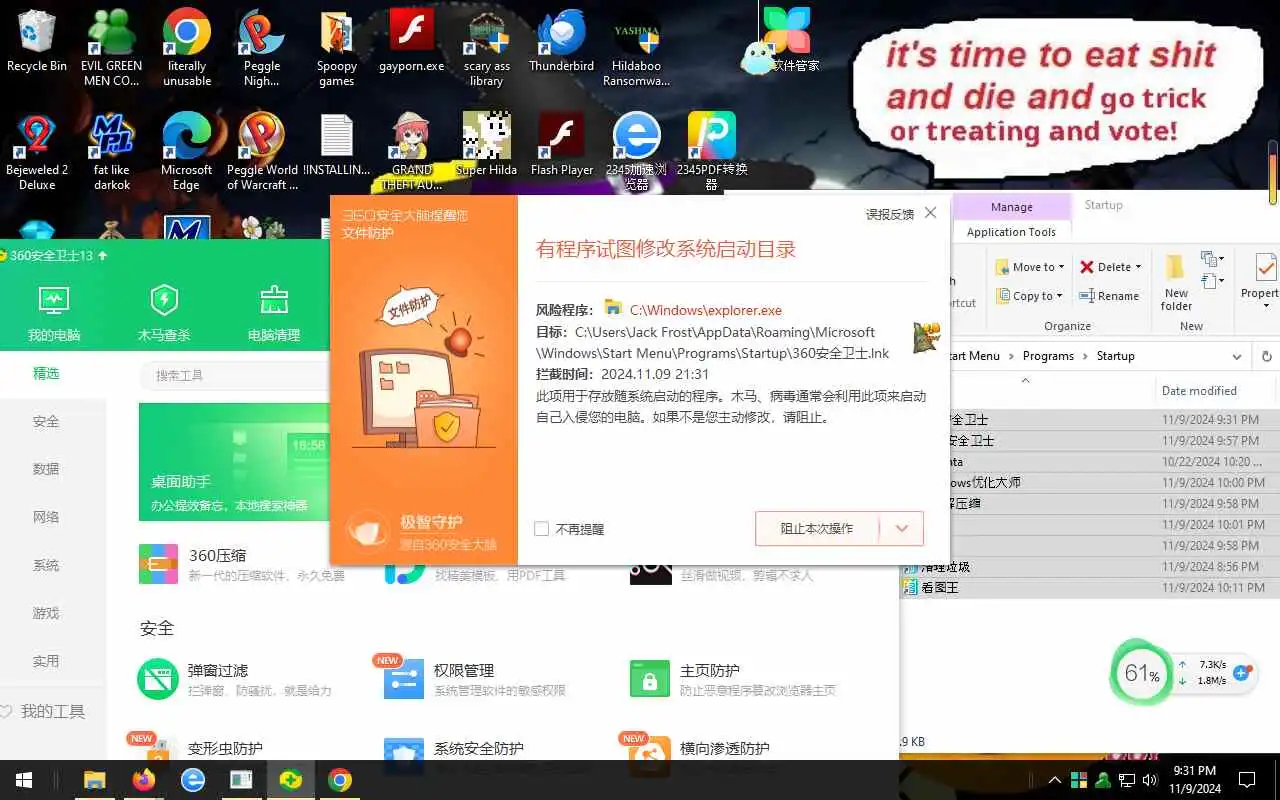Screen dimensions: 1280x800
Task: Open the Peggle Nights desktop shortcut
Action: coord(262,47)
